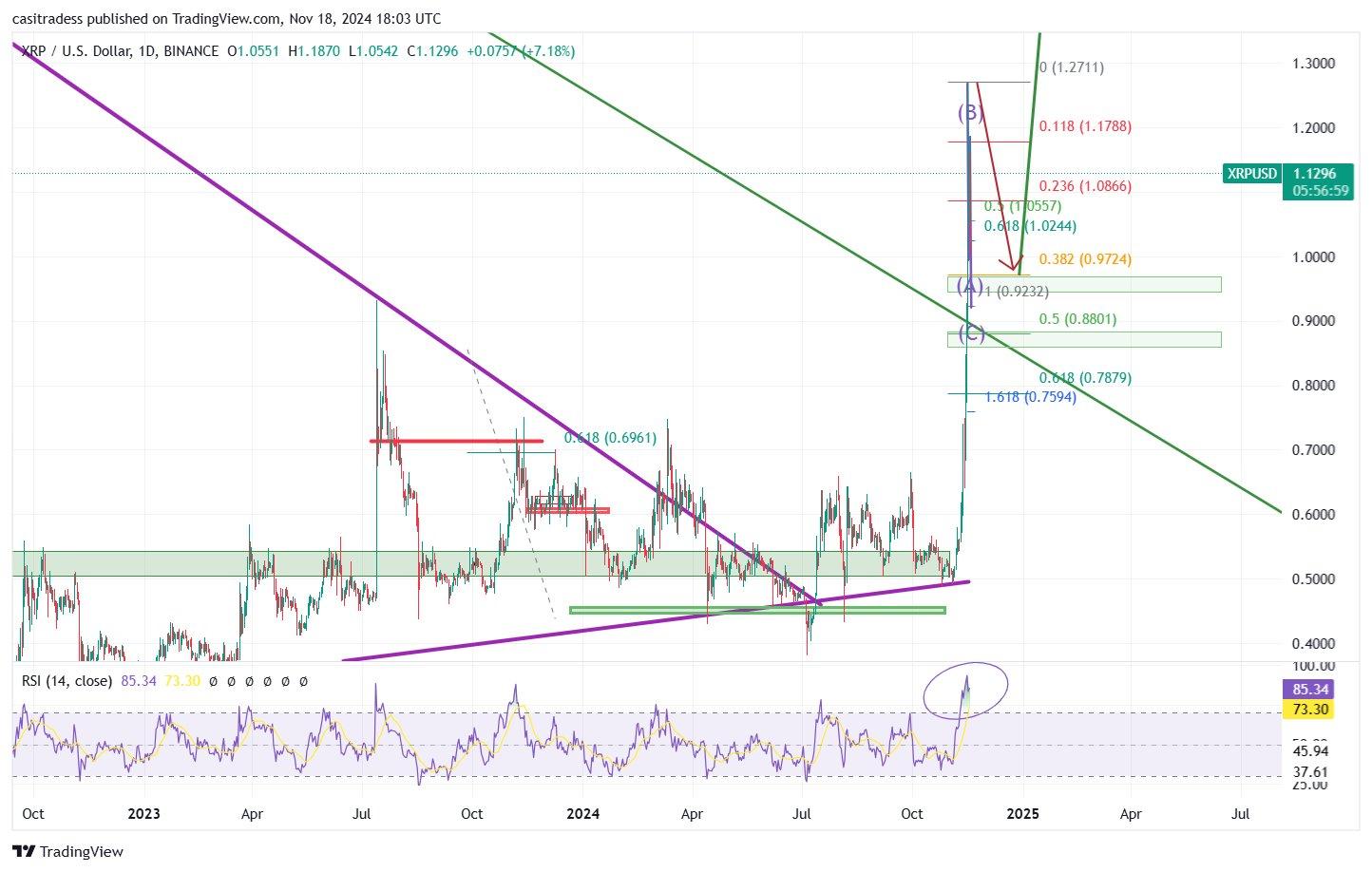
Task: Click the 0.236 (1.0866) Fibonacci label
Action: [1085, 186]
